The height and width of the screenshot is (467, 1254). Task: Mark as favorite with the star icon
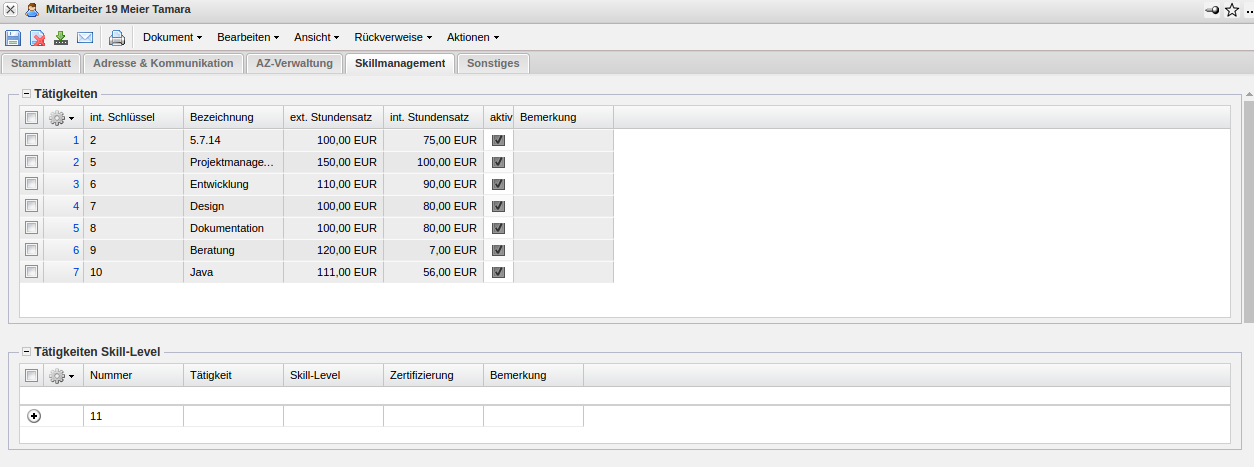tap(1232, 10)
